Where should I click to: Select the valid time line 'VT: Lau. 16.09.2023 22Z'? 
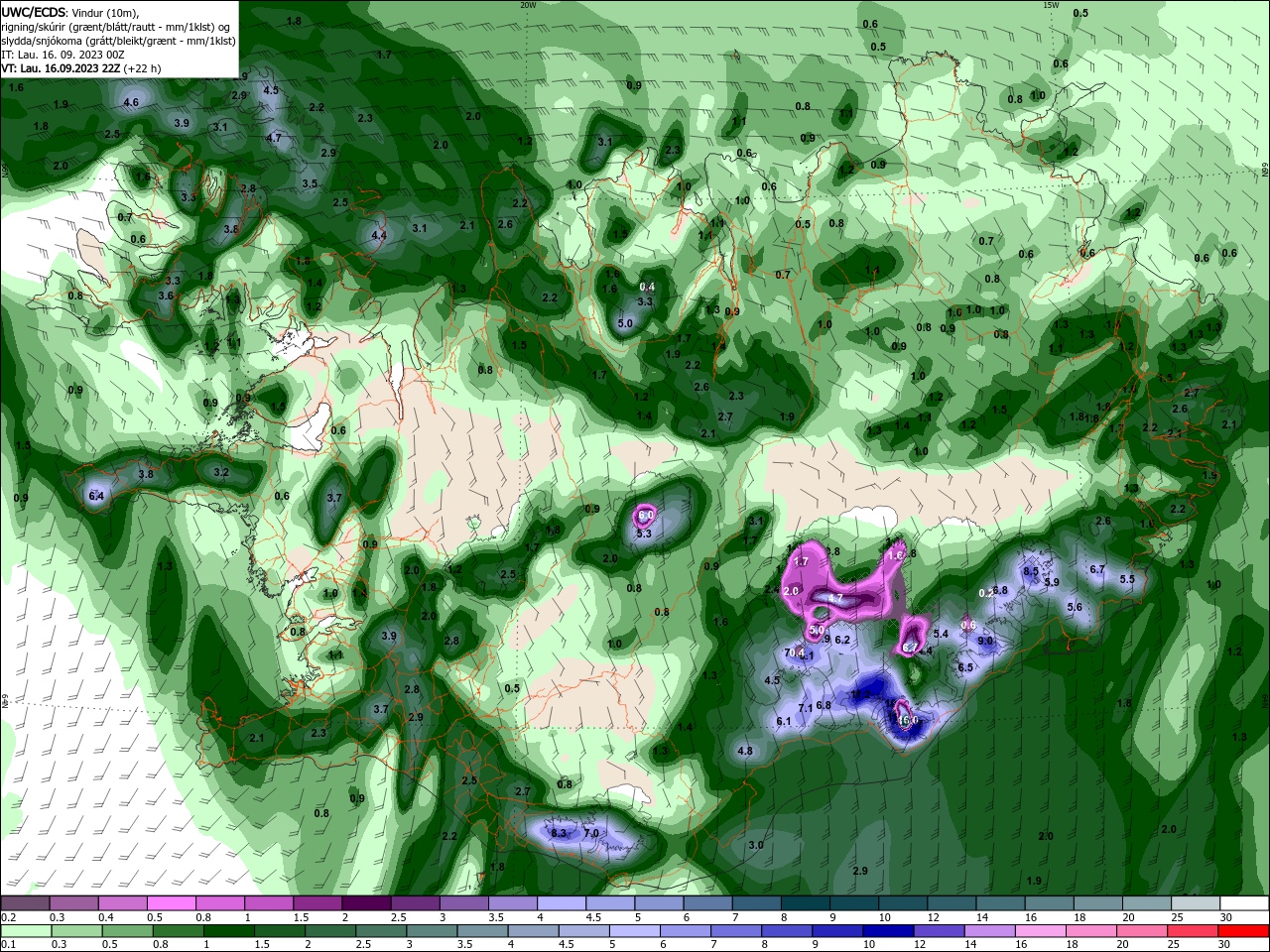pos(60,68)
